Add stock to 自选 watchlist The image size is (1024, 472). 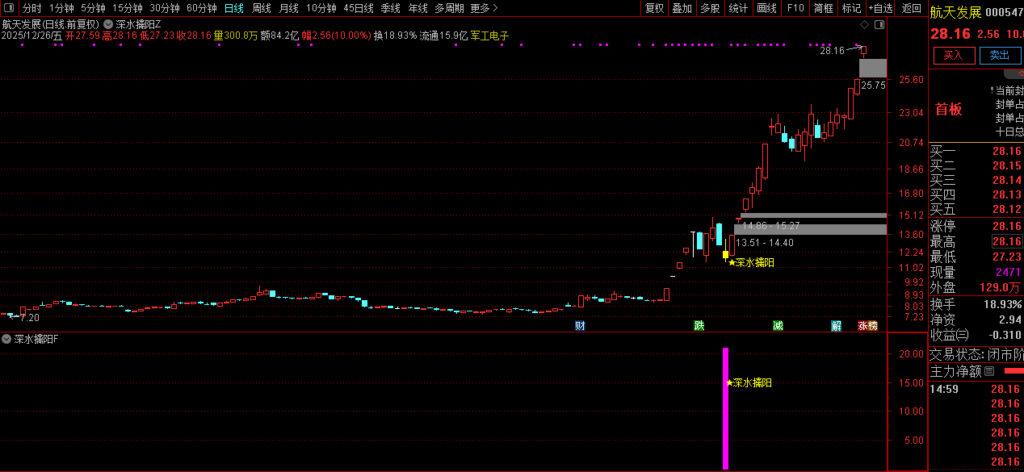[x=881, y=8]
